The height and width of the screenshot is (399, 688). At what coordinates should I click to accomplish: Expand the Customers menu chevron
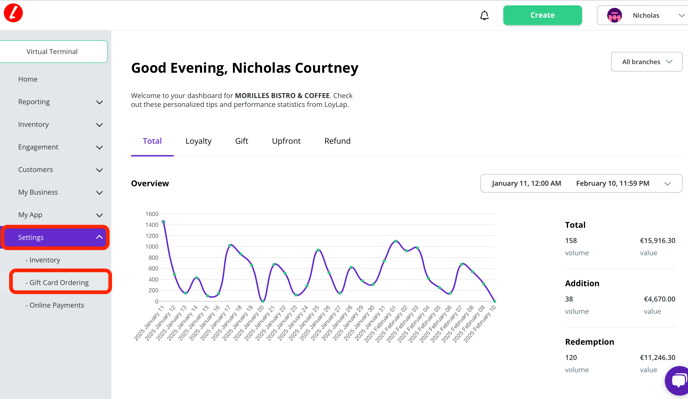[100, 170]
